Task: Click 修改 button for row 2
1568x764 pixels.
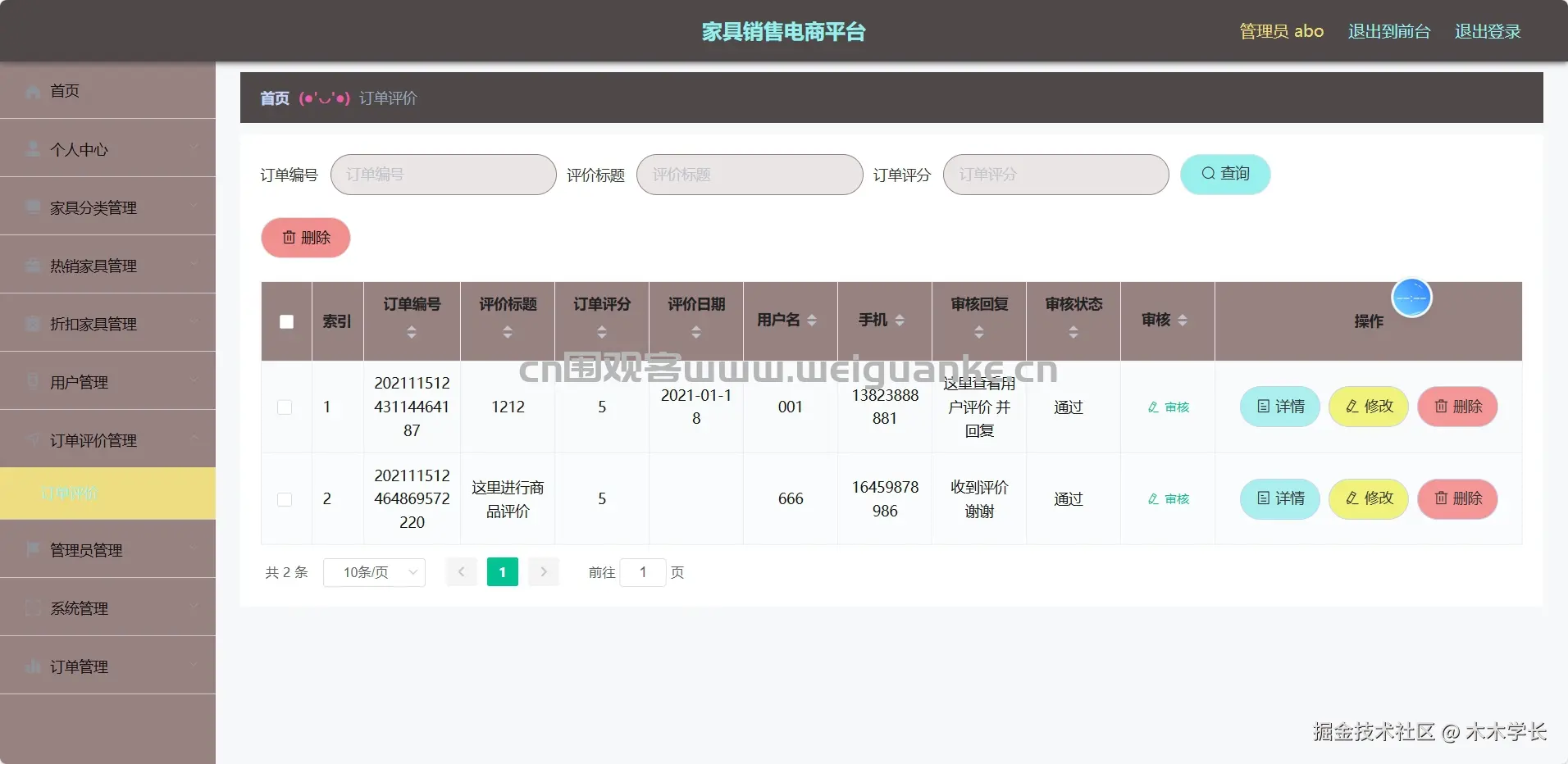Action: (x=1369, y=498)
